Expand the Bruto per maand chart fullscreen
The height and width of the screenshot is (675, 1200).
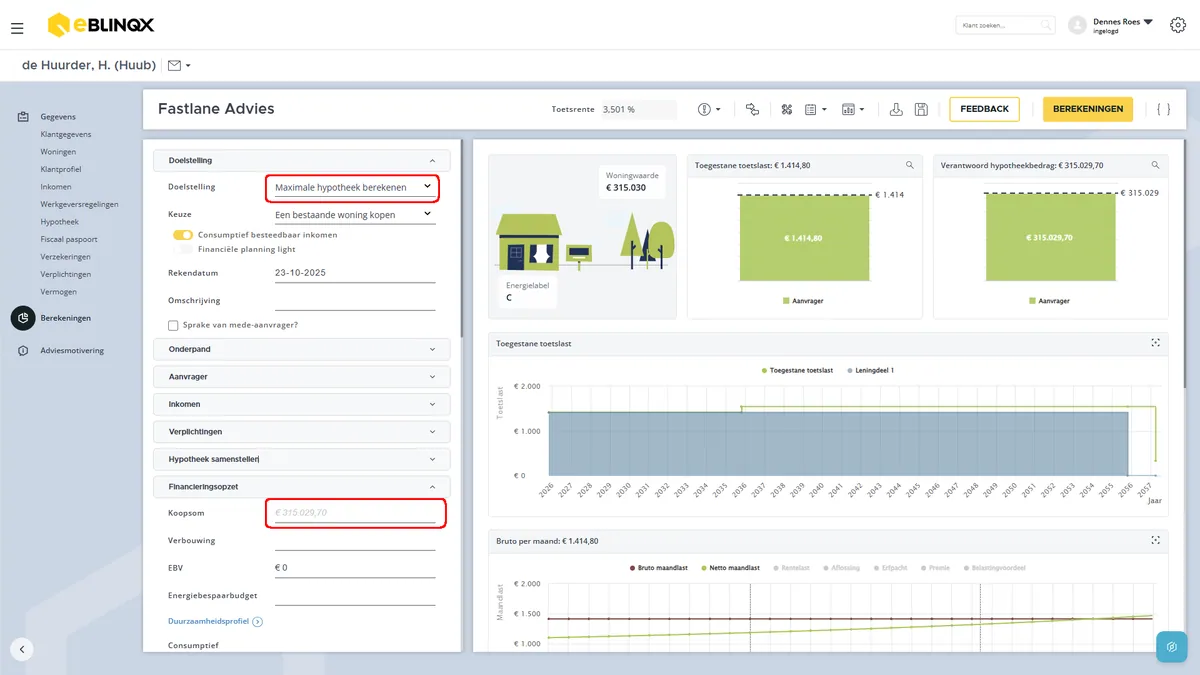1156,541
